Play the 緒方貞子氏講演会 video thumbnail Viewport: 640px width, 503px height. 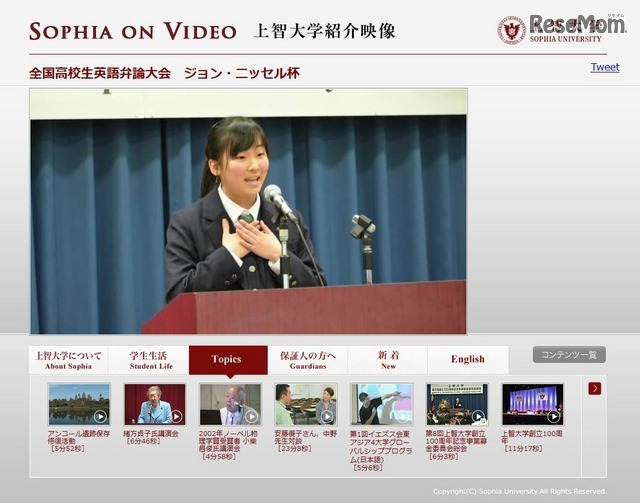155,404
